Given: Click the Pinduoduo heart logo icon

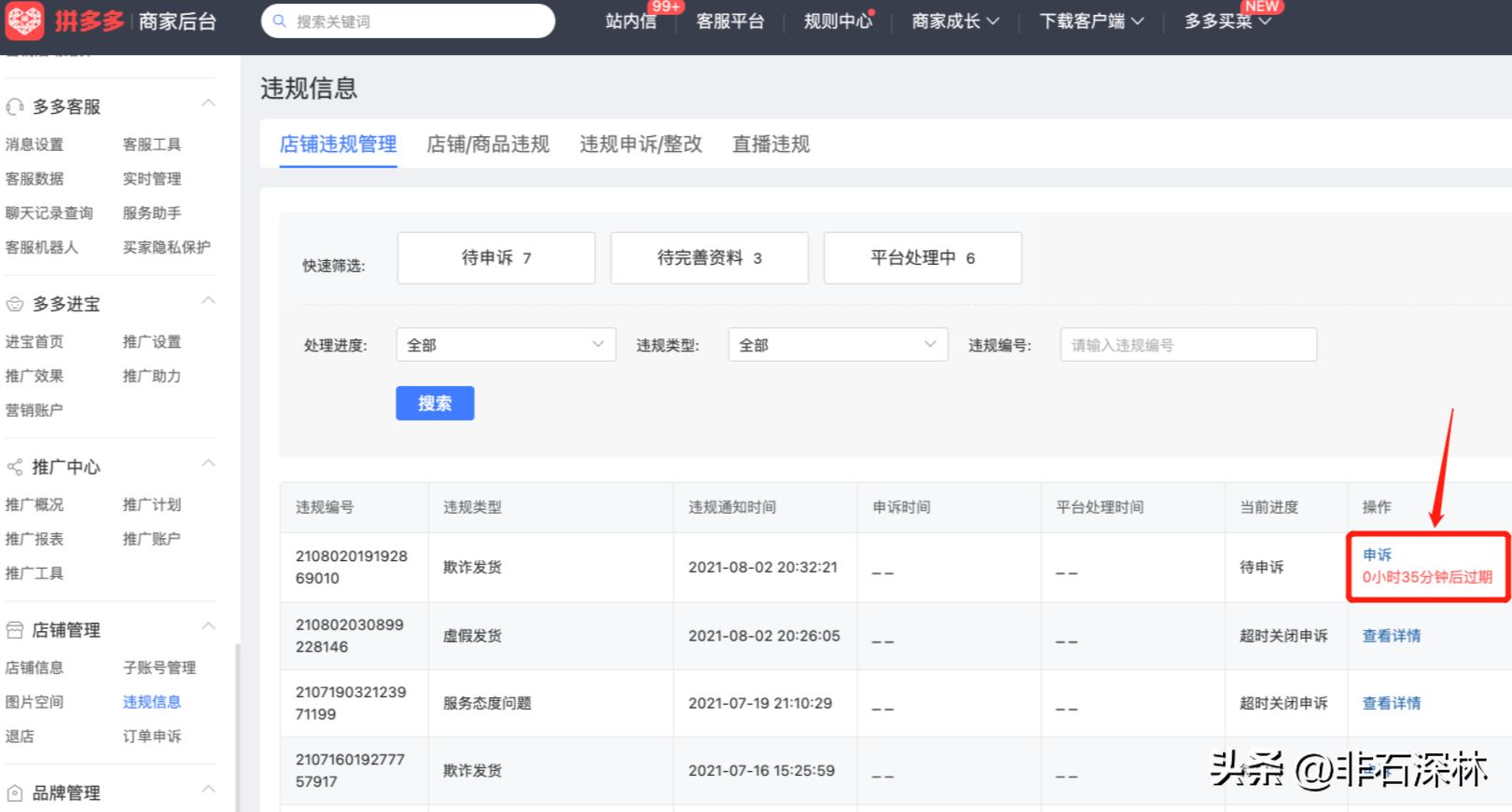Looking at the screenshot, I should (25, 21).
